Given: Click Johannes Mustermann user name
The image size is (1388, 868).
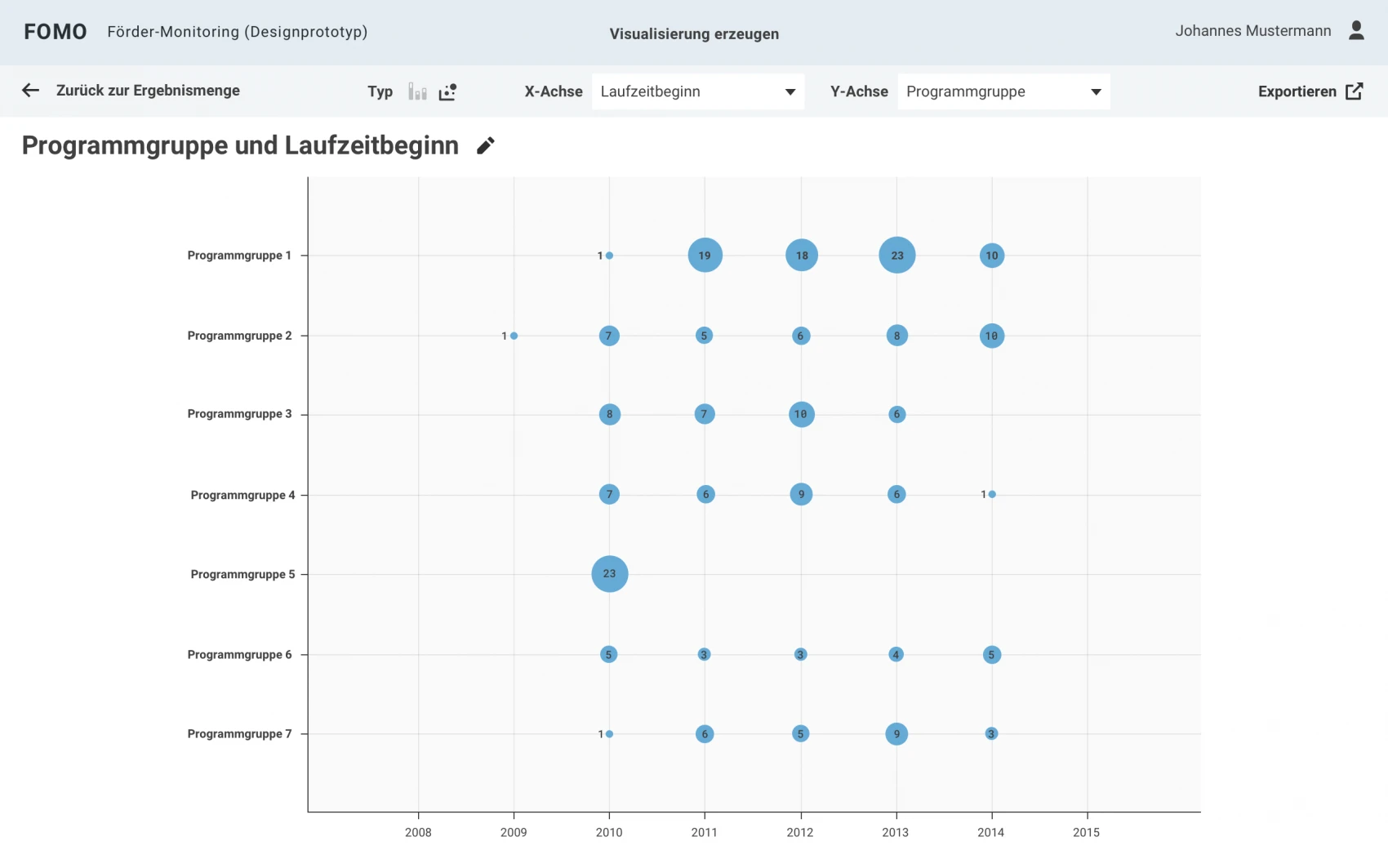Looking at the screenshot, I should 1252,31.
